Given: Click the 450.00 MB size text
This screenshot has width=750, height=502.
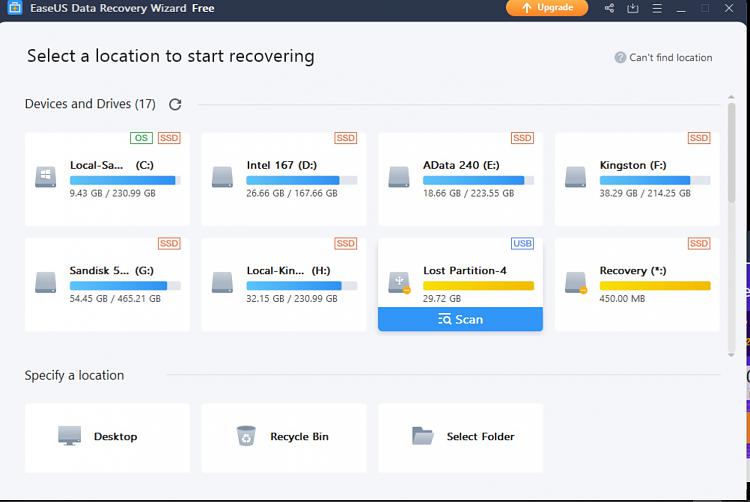Looking at the screenshot, I should [622, 298].
